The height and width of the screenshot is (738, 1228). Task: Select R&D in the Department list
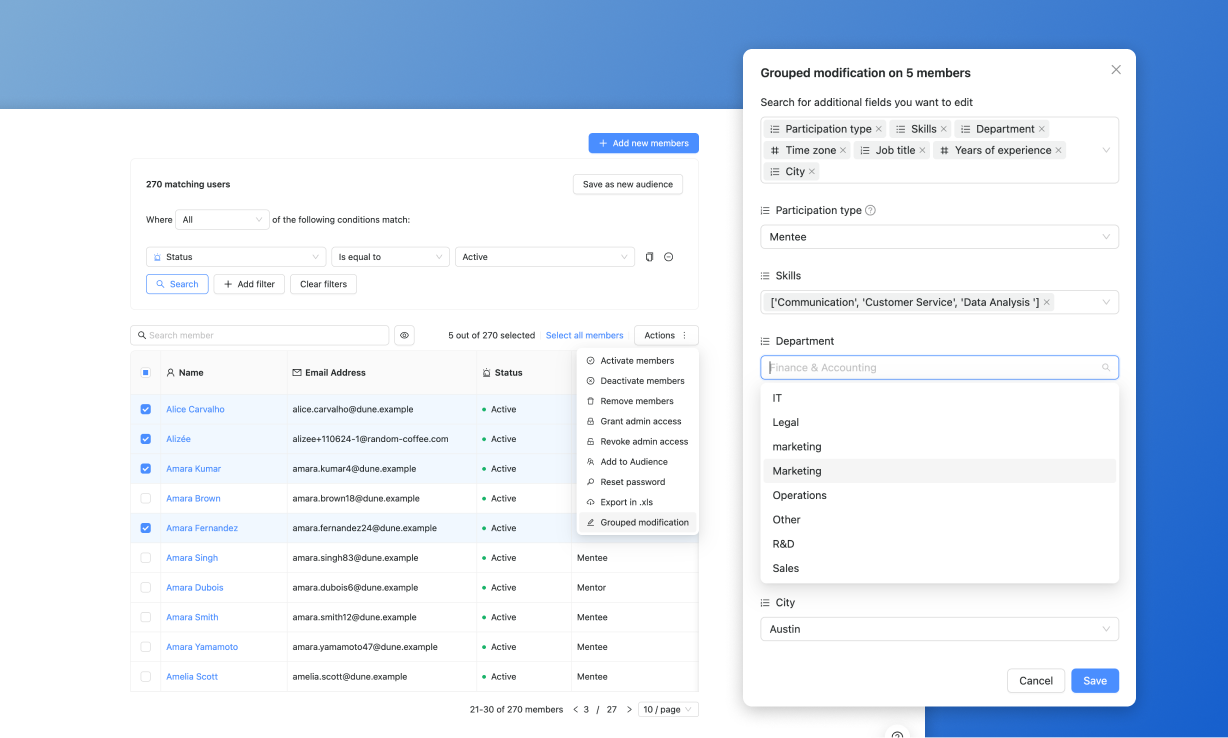point(939,544)
